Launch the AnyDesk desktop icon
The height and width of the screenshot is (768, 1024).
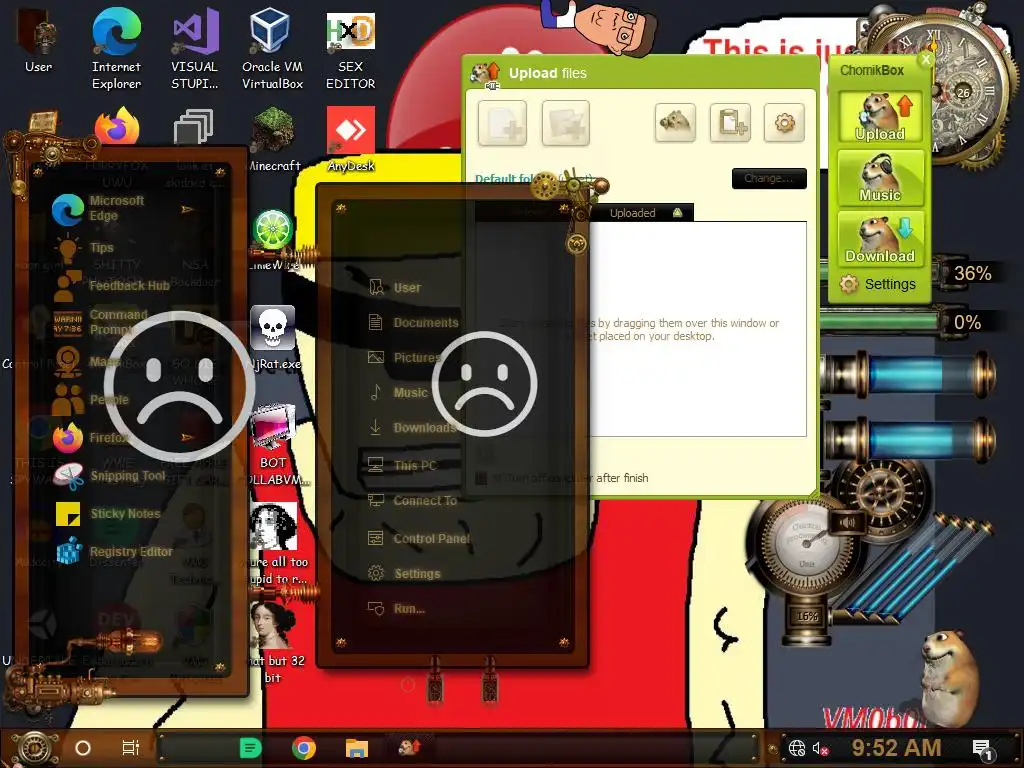351,139
